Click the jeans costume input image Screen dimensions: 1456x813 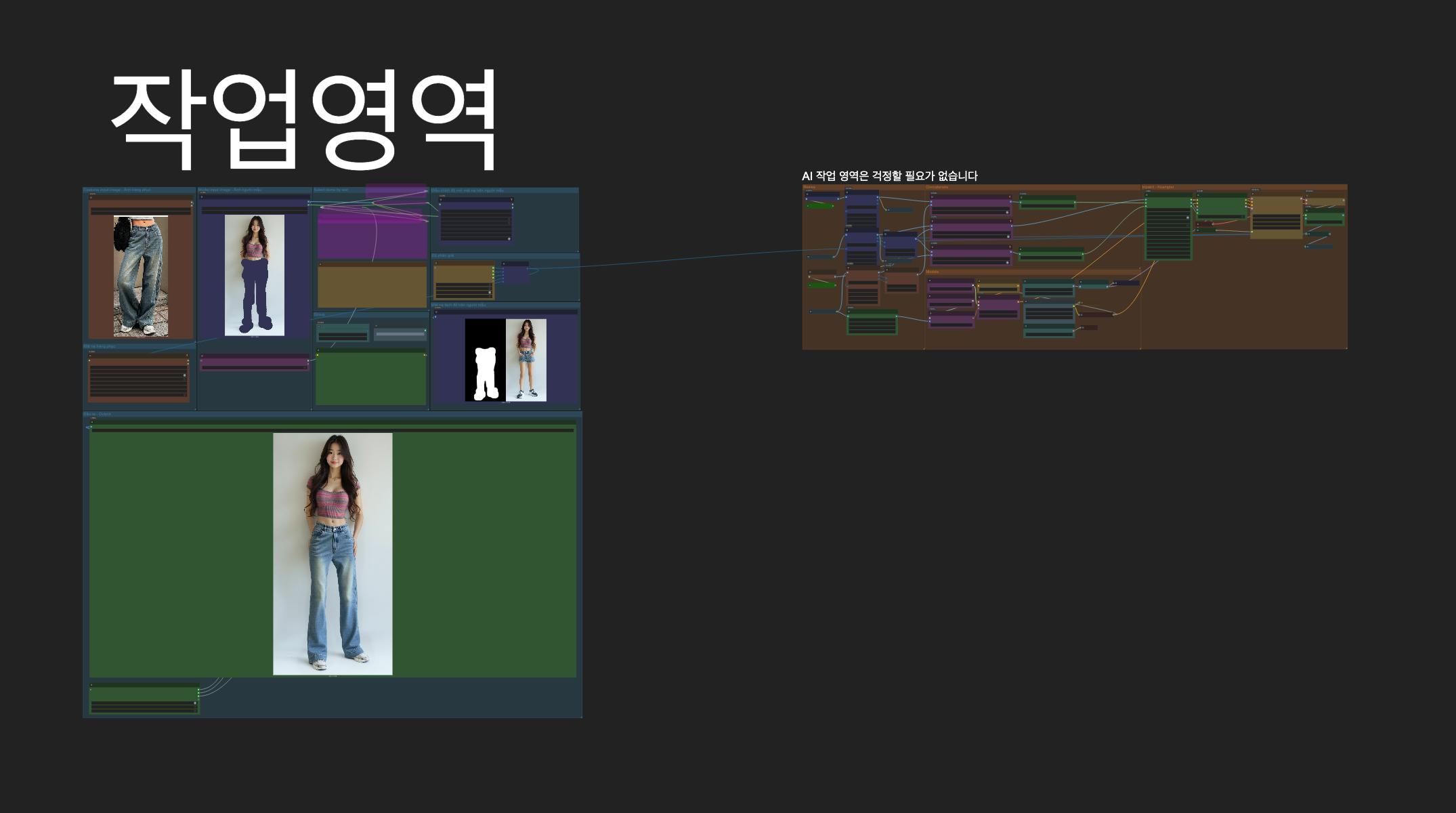[x=141, y=276]
